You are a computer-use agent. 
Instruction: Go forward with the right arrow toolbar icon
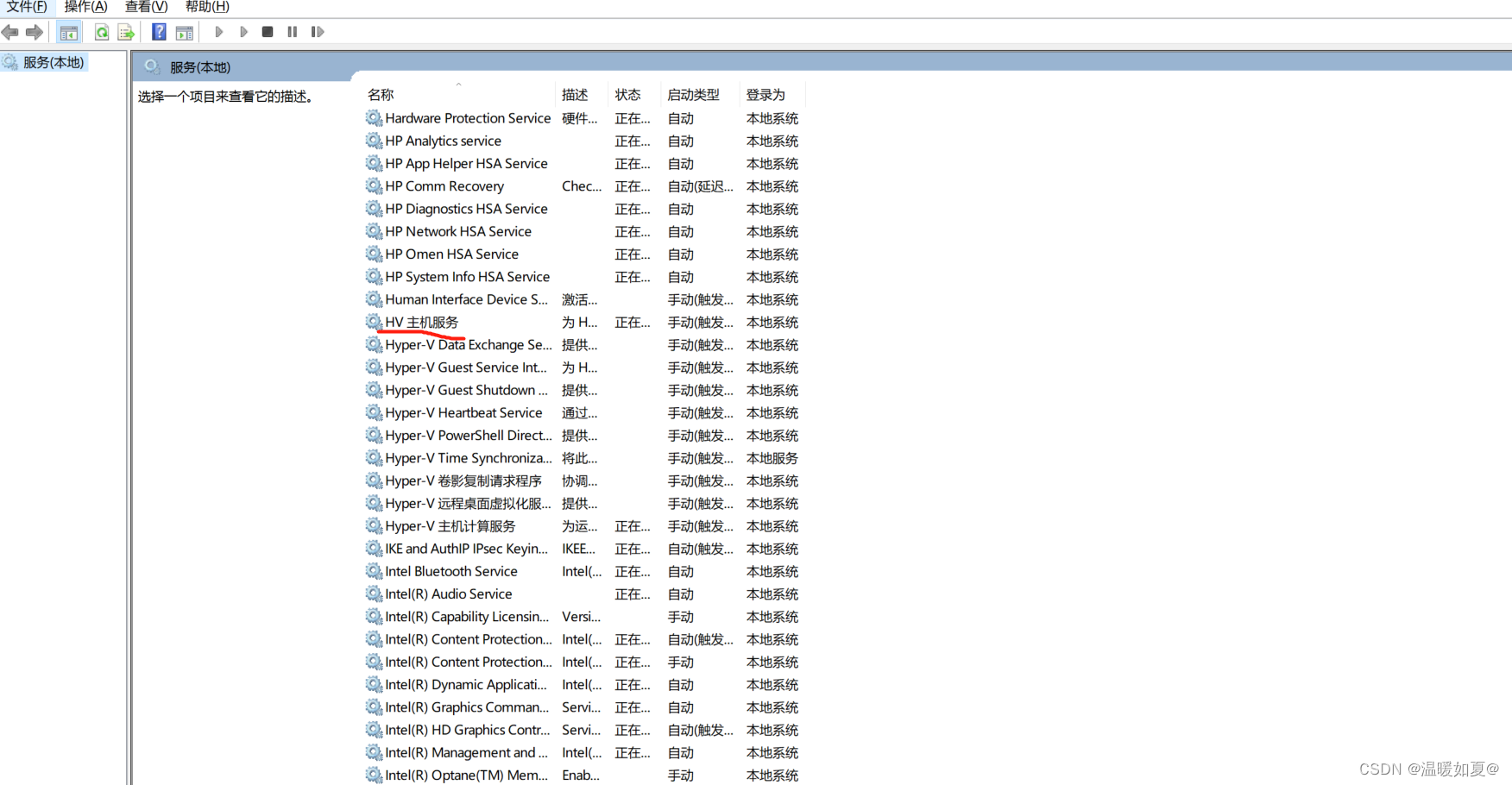(x=35, y=32)
